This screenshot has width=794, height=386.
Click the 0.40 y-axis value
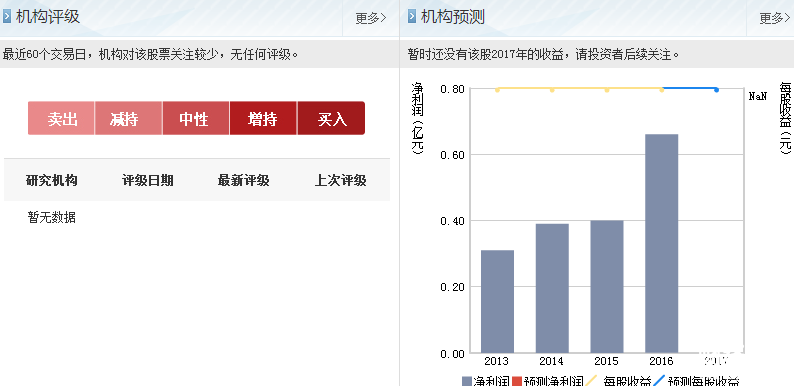point(452,221)
